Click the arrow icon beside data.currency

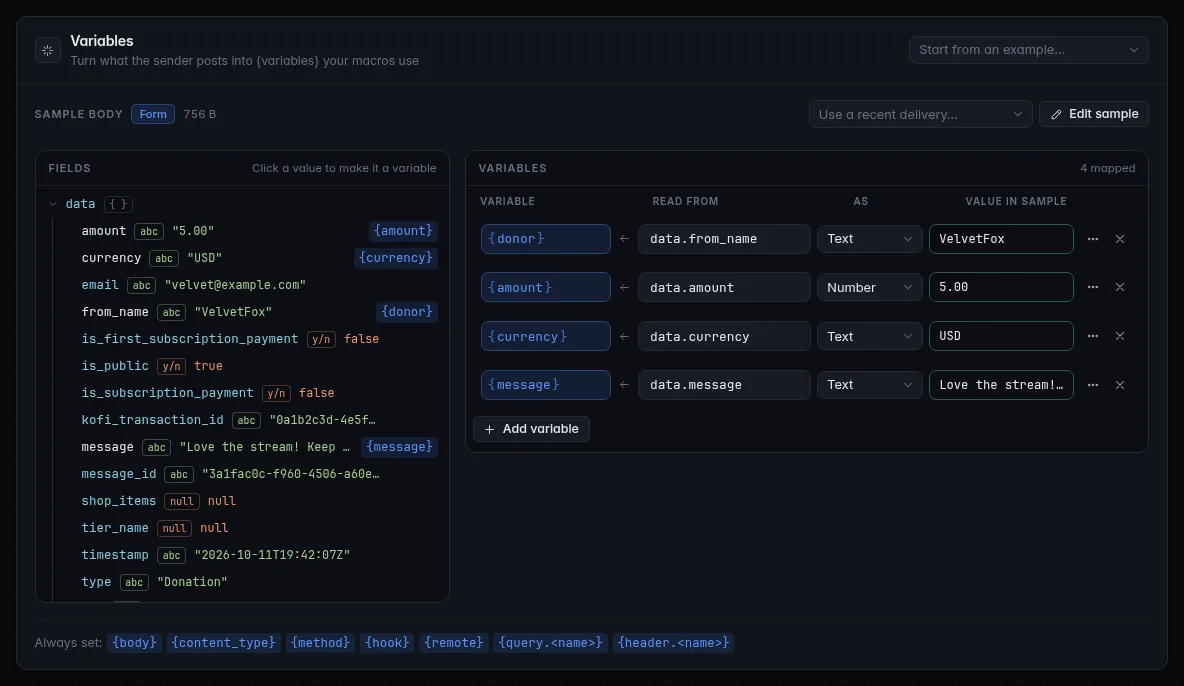(624, 336)
